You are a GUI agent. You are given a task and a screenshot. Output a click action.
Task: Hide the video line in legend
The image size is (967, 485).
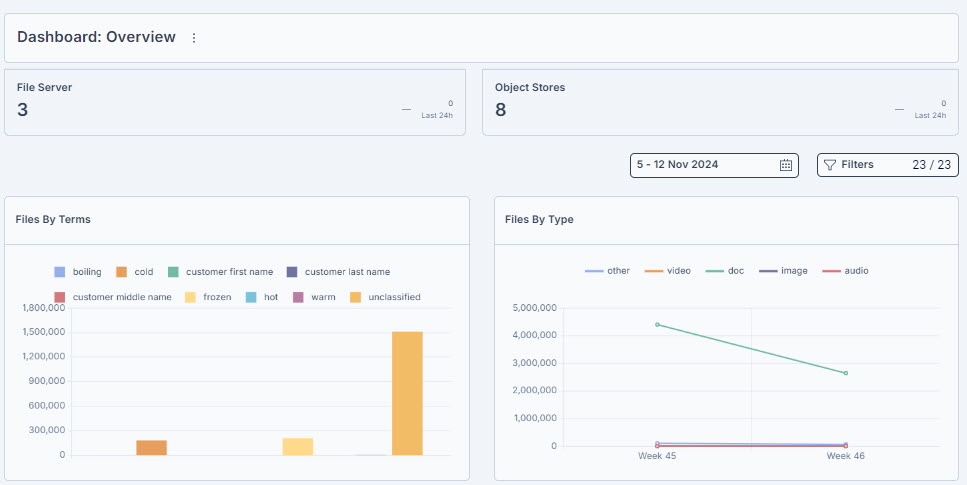(668, 271)
